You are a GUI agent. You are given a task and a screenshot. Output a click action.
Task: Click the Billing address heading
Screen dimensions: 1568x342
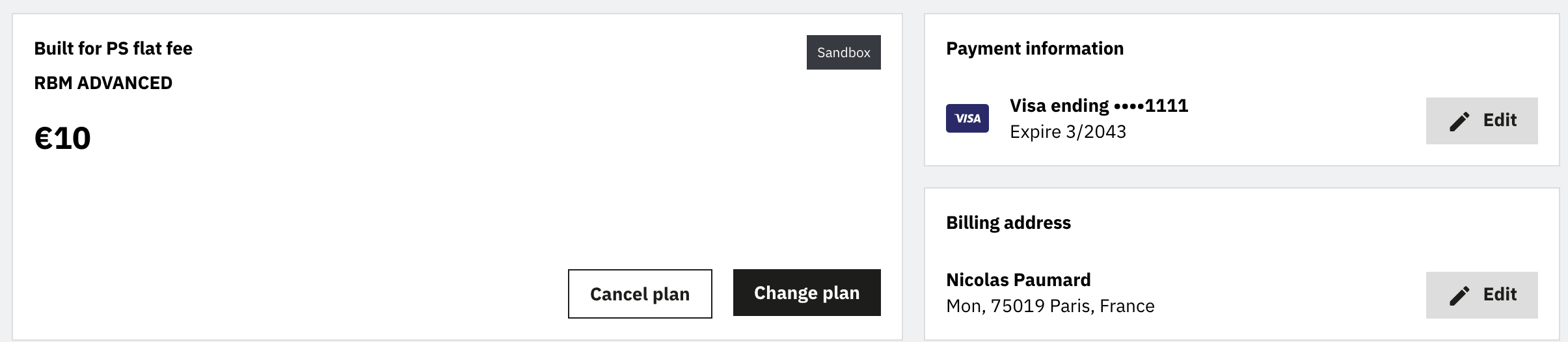pyautogui.click(x=1008, y=223)
